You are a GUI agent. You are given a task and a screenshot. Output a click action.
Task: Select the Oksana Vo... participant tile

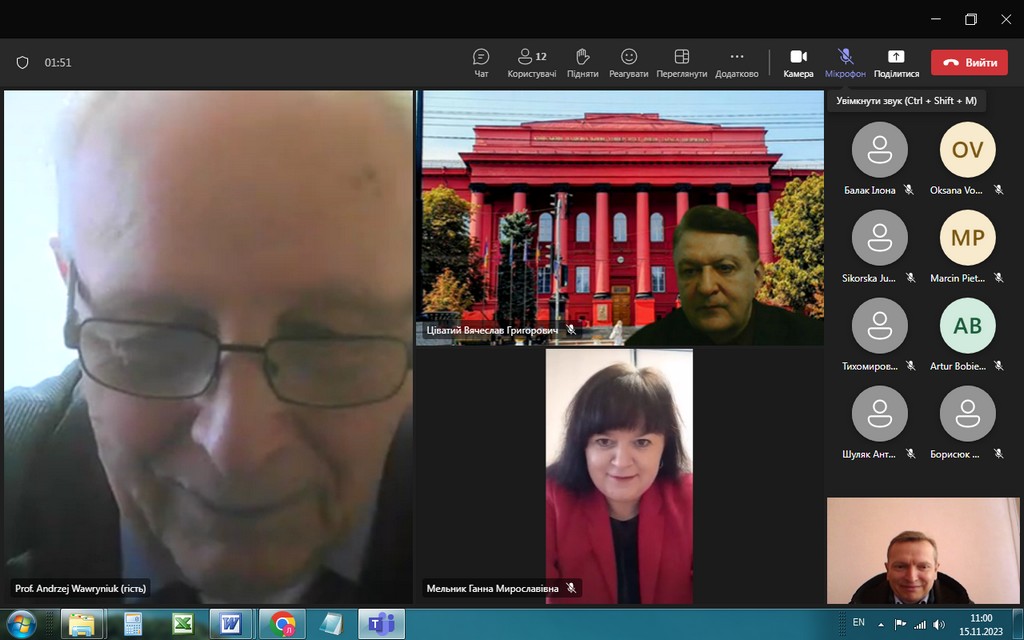click(x=967, y=150)
